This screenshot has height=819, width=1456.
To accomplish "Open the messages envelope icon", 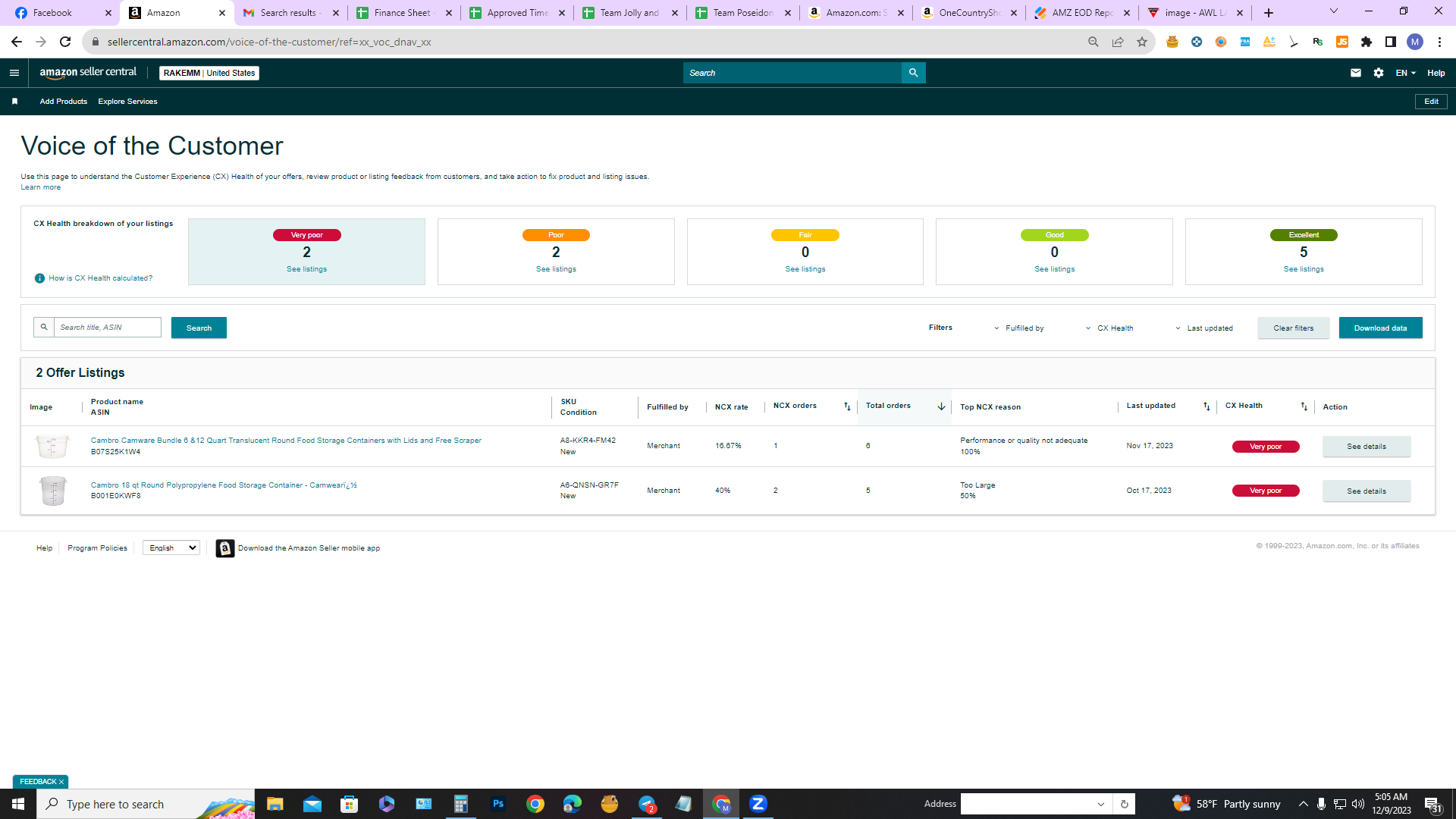I will click(x=1355, y=73).
